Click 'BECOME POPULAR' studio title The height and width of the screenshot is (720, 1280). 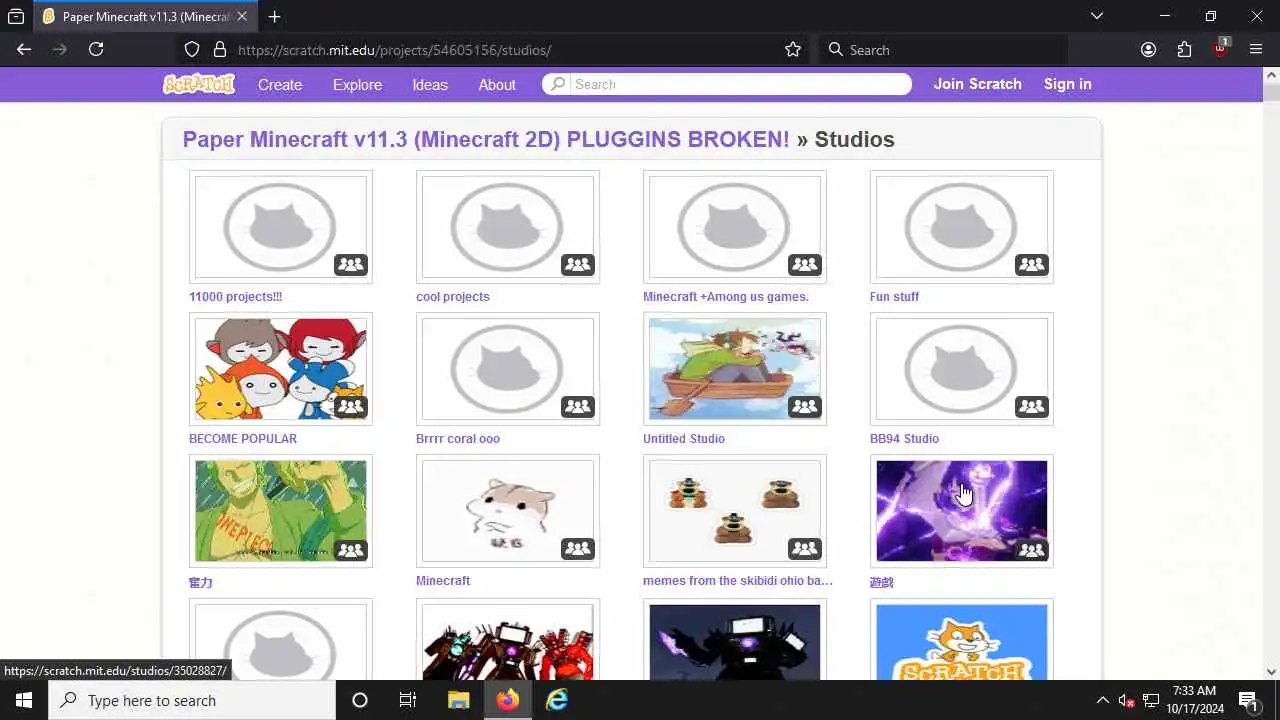243,439
